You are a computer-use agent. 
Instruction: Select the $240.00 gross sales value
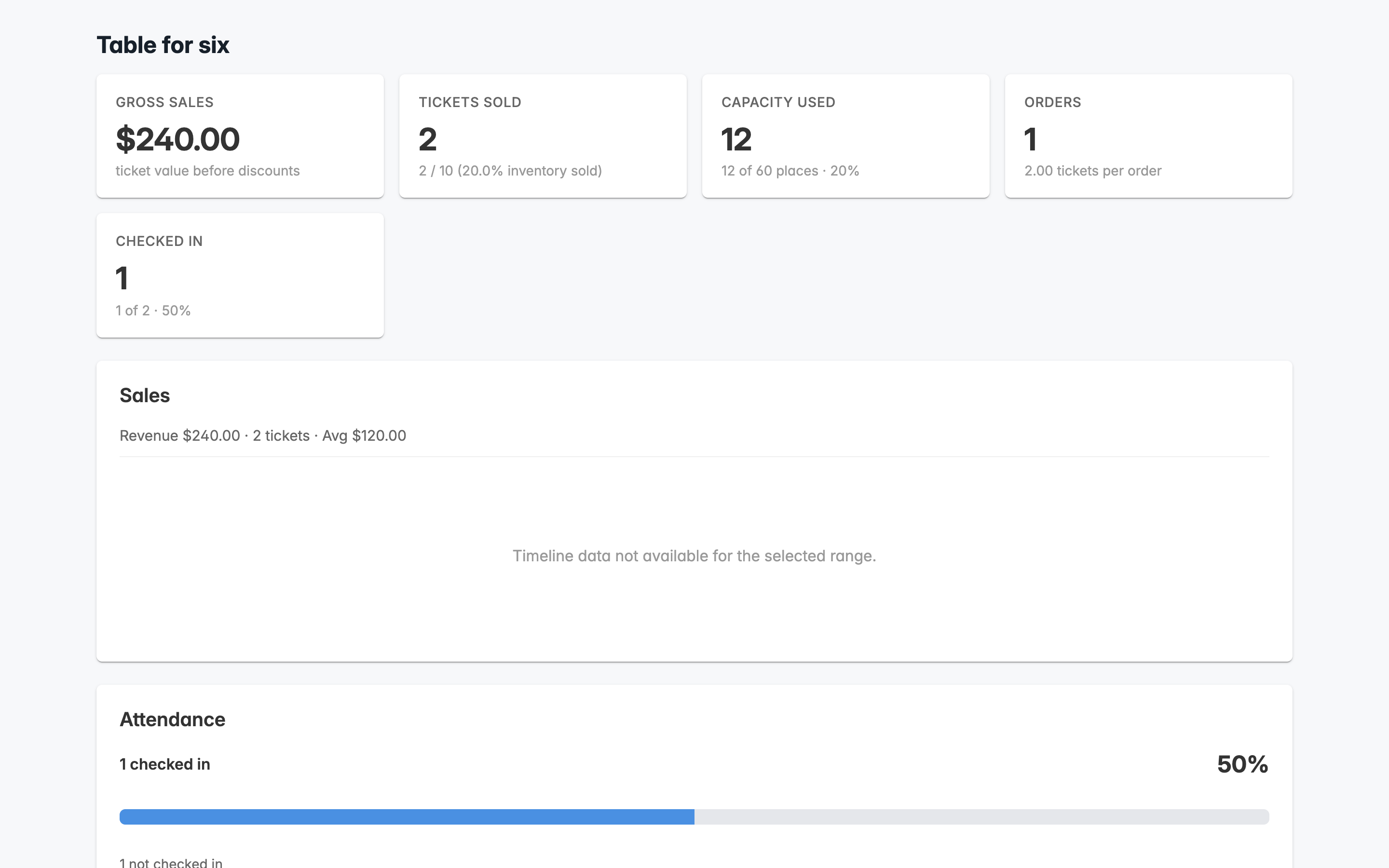(x=178, y=139)
